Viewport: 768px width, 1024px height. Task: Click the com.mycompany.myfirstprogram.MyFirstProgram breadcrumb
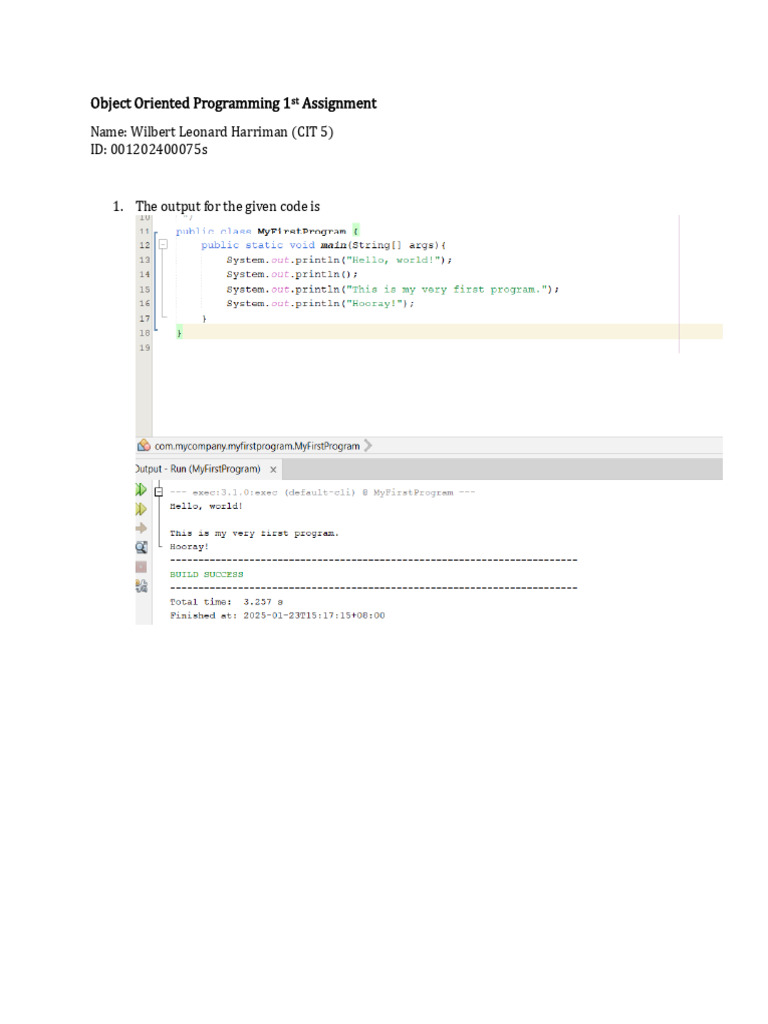pos(257,446)
